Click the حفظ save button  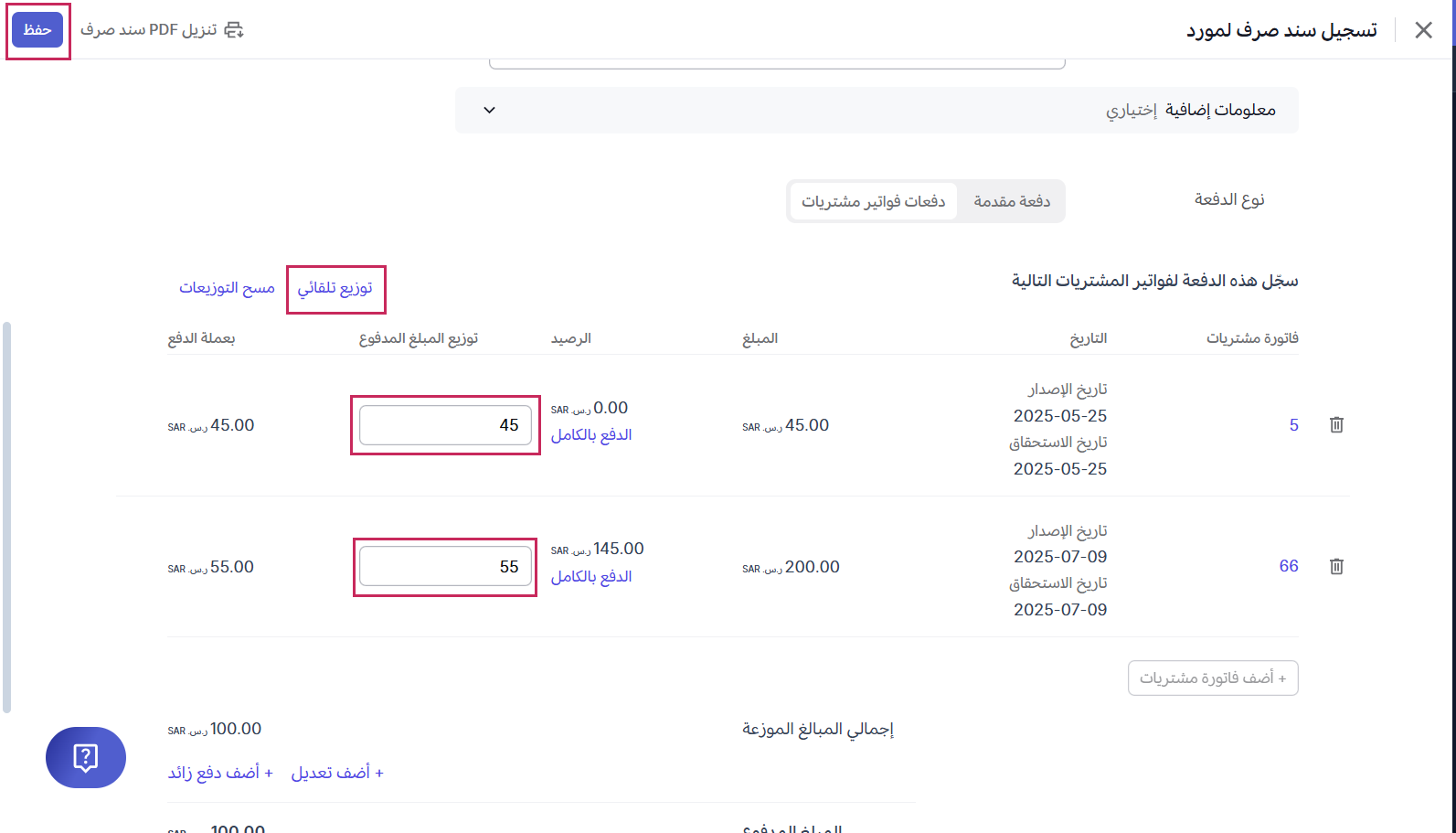[37, 30]
